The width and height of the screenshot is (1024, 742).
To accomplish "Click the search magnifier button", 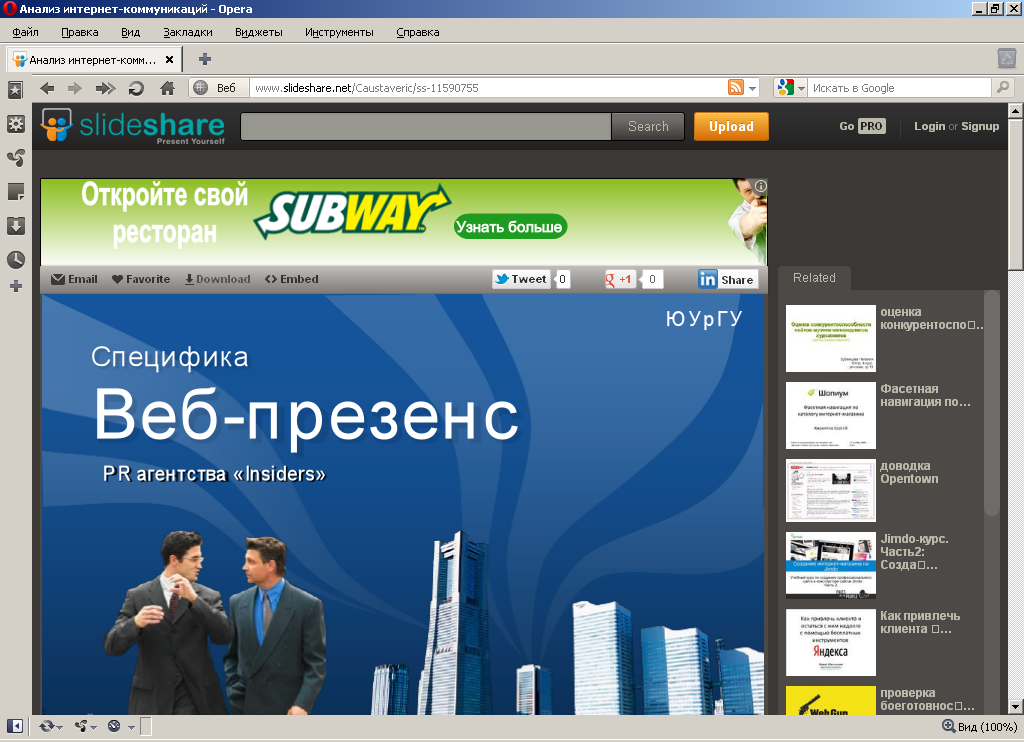I will pyautogui.click(x=1002, y=87).
